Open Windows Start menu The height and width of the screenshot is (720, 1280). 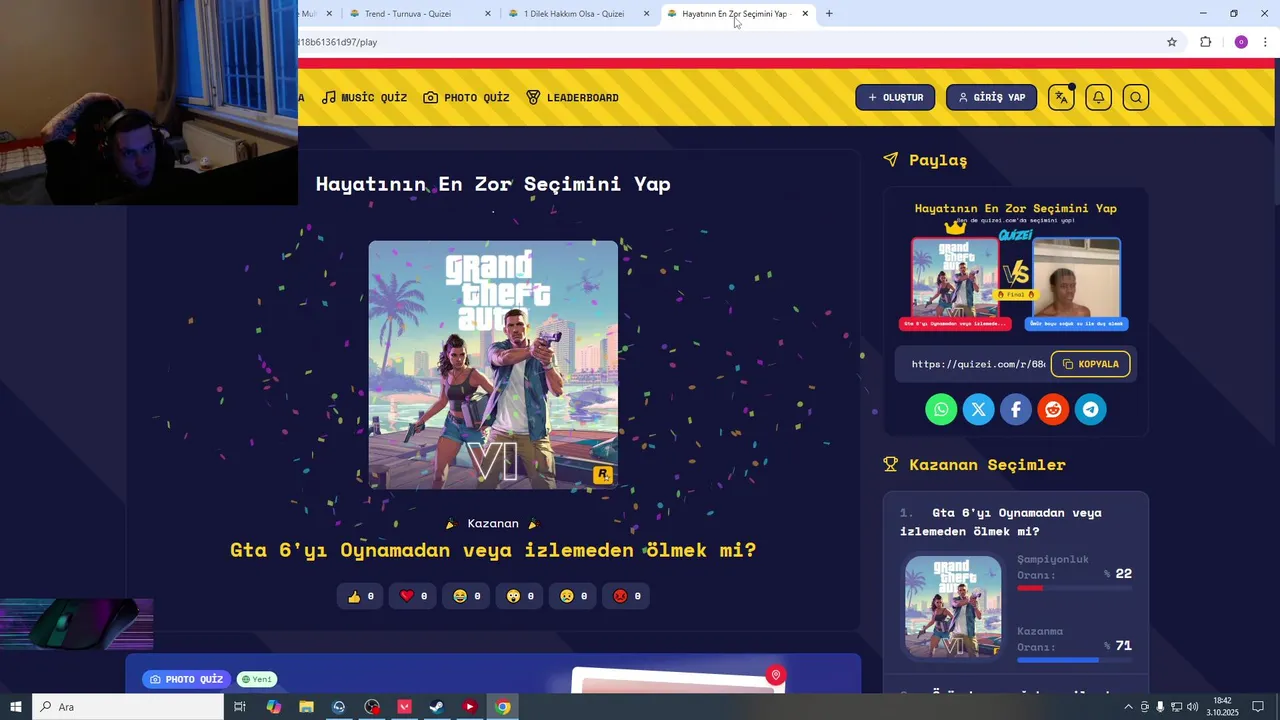[x=16, y=707]
